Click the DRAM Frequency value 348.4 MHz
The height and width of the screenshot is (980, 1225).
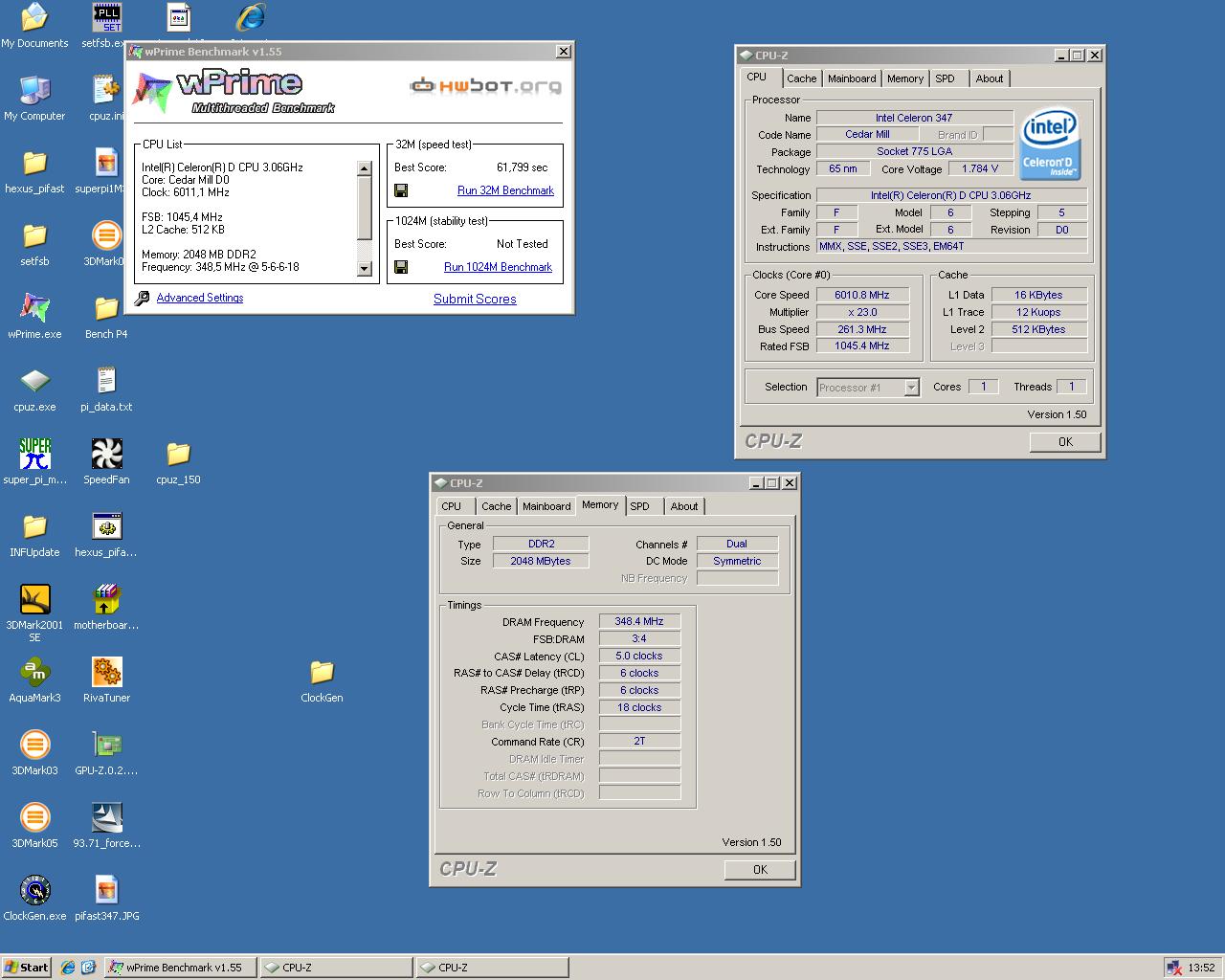[639, 621]
